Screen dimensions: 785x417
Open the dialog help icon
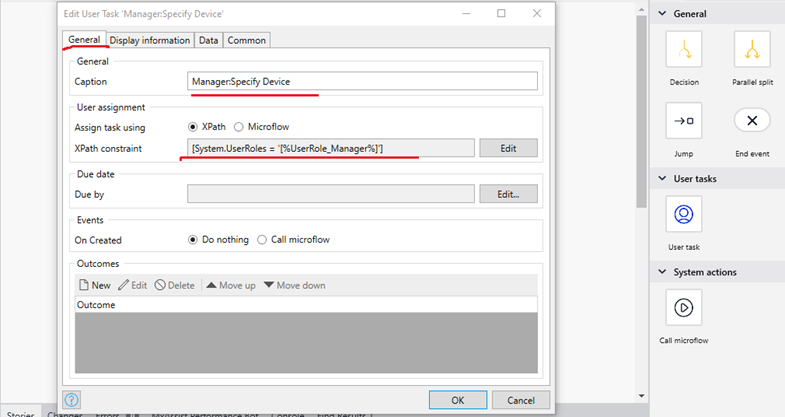(x=72, y=399)
